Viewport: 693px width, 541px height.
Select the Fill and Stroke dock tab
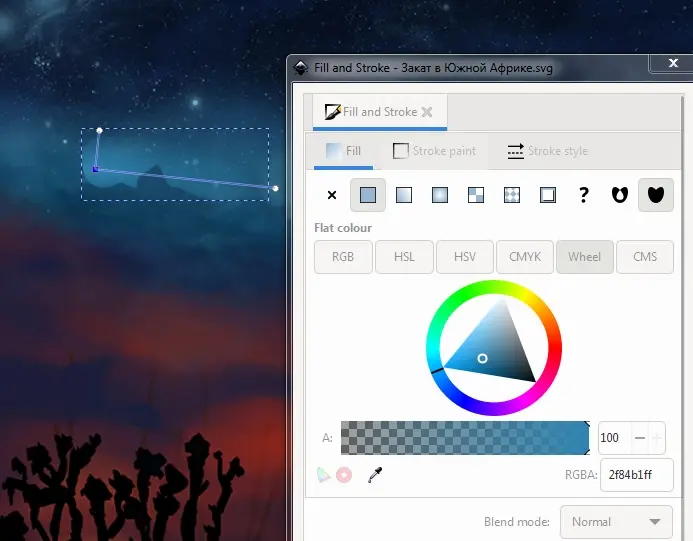coord(380,112)
